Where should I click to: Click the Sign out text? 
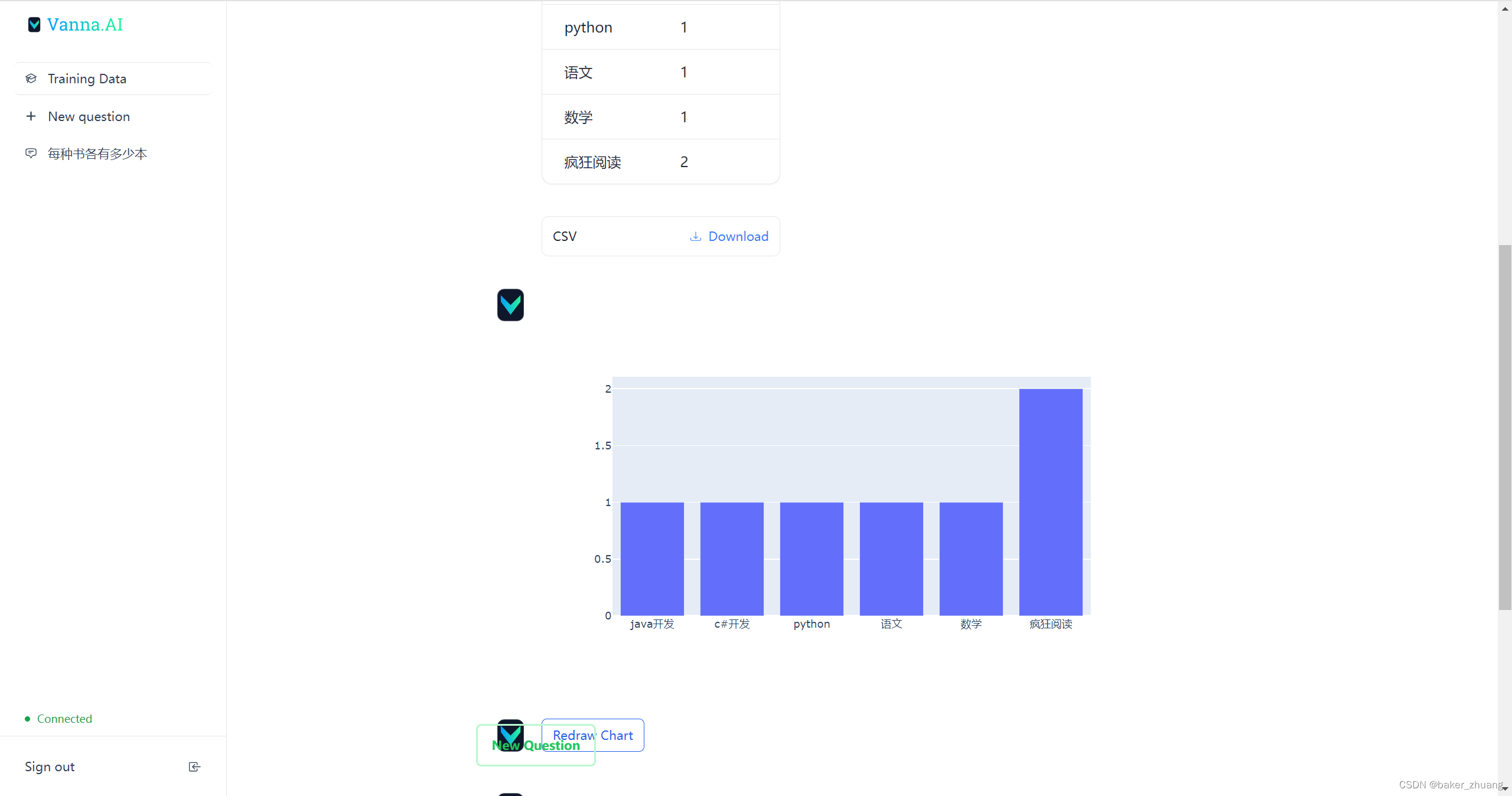(50, 766)
